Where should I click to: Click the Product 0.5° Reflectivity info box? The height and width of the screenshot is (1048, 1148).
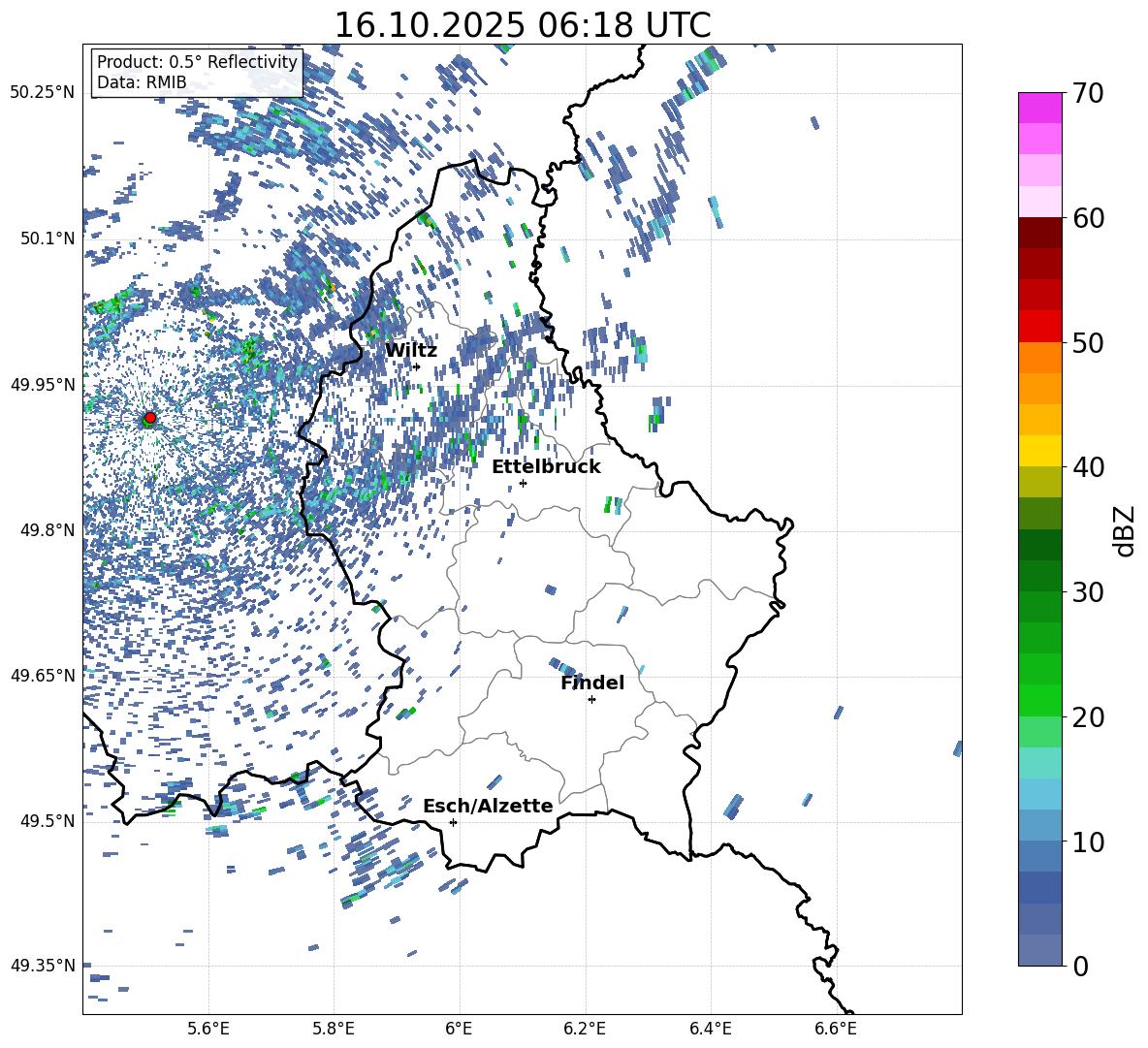click(197, 72)
